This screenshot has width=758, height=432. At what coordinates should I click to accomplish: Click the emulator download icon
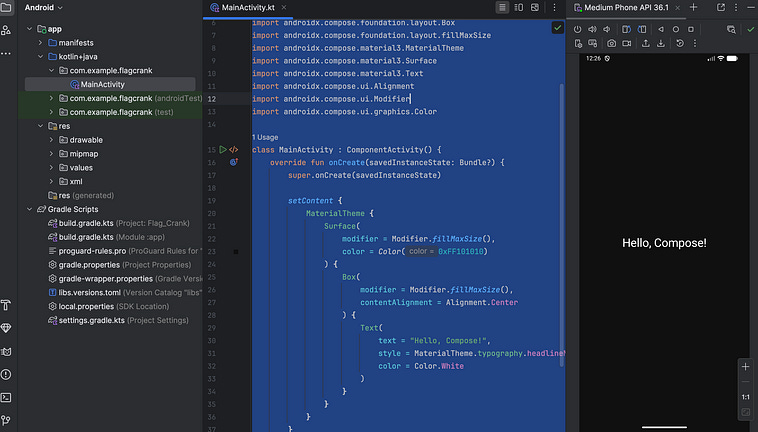pos(661,43)
